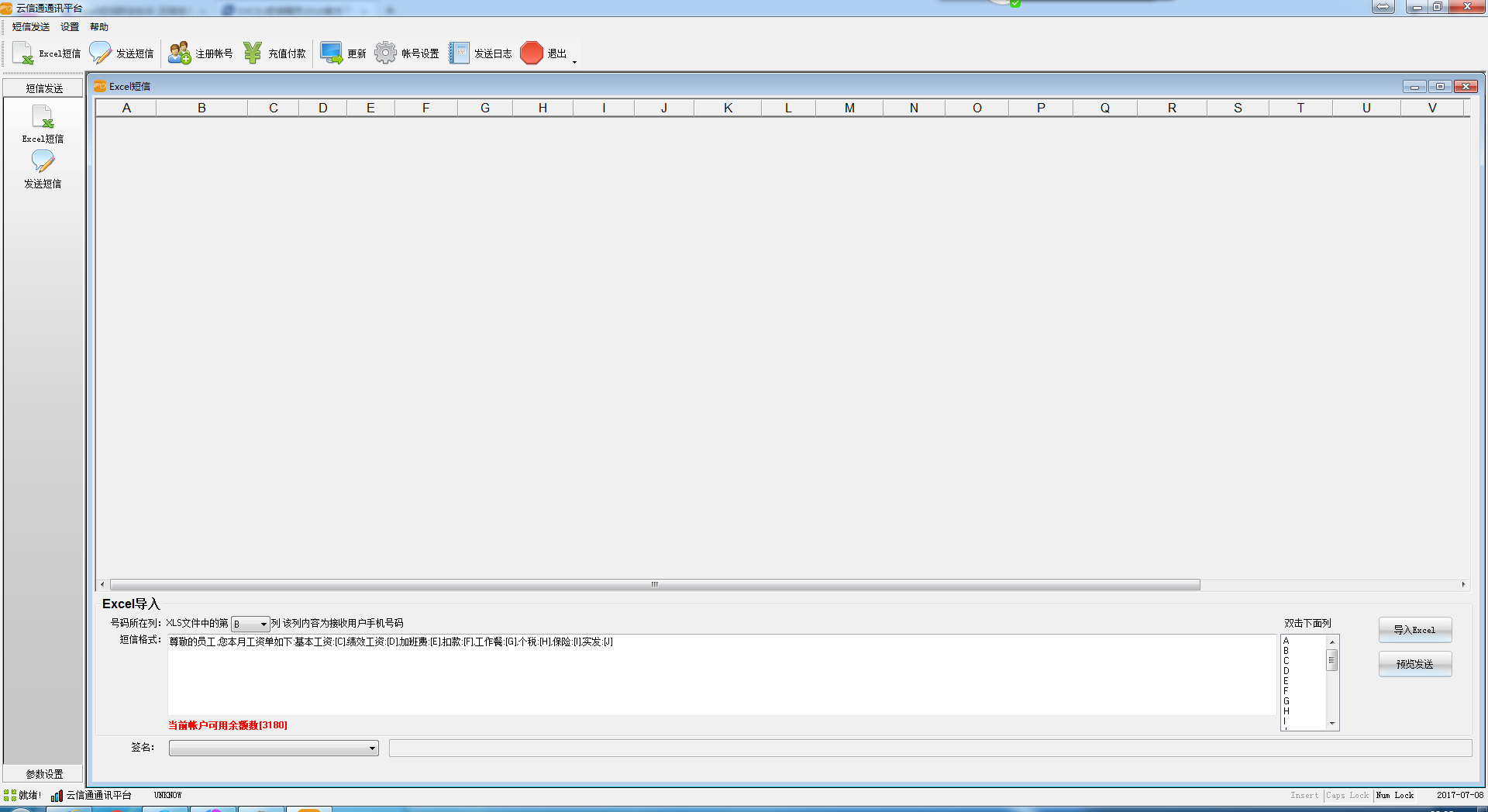Click the 发送短信 speech bubble icon in the top toolbar

tap(101, 53)
